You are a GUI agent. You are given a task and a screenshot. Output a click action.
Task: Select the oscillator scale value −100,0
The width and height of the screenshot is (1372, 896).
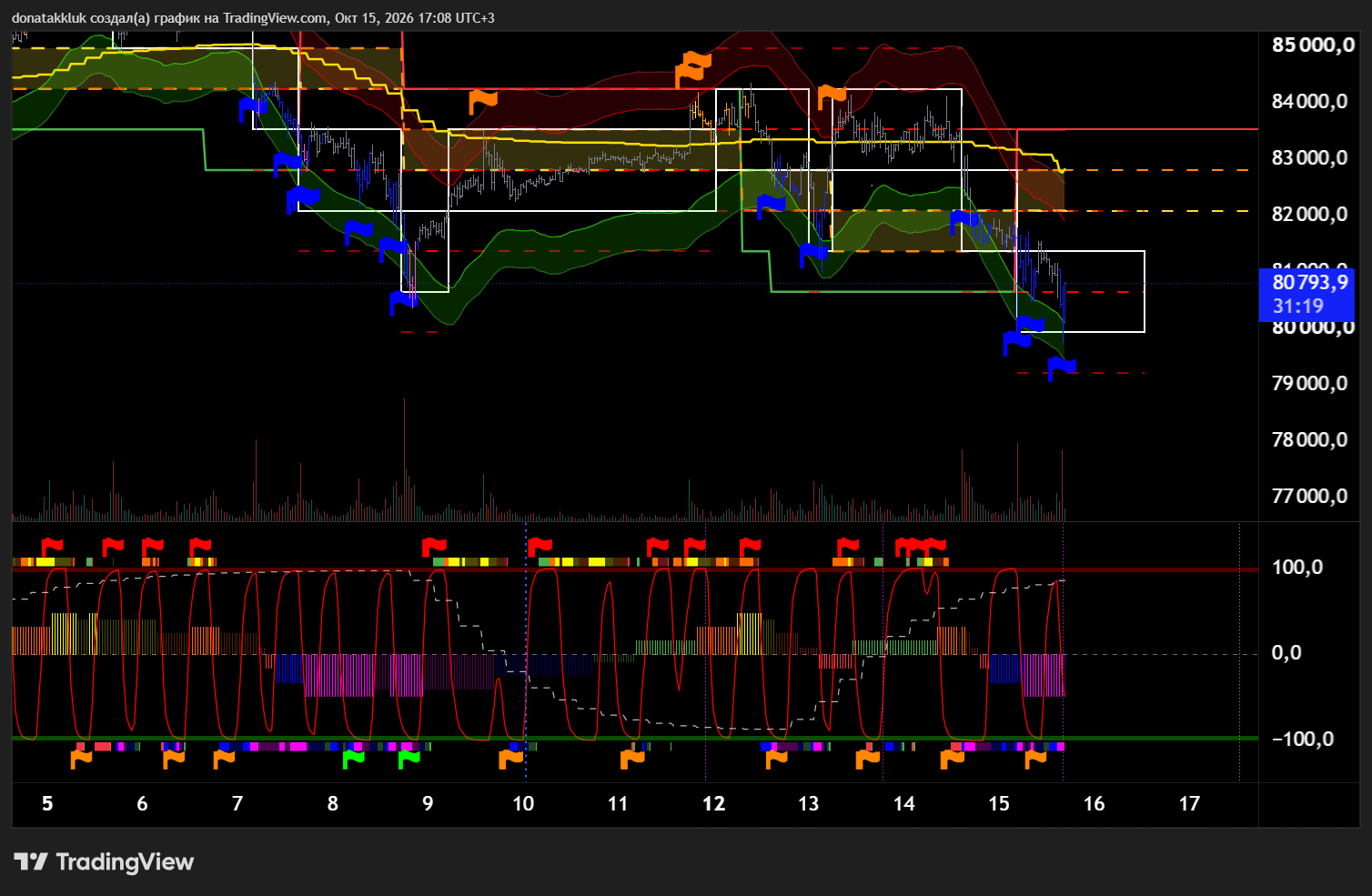(x=1303, y=739)
